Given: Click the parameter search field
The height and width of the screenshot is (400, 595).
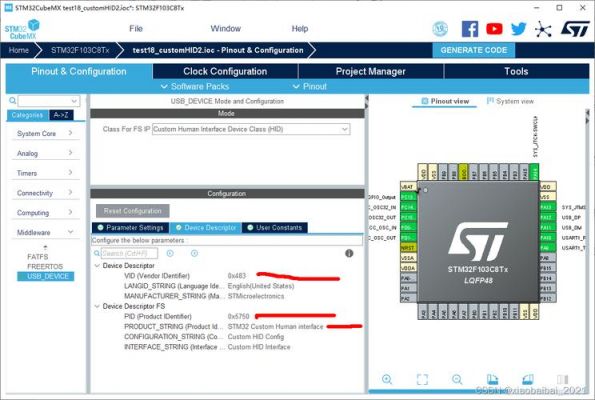Looking at the screenshot, I should [129, 253].
